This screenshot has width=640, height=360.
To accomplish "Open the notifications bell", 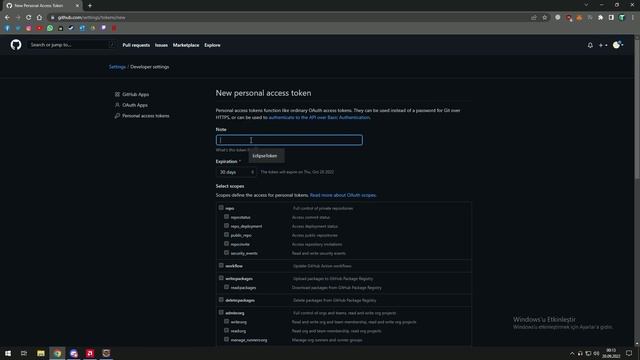I will [x=590, y=45].
